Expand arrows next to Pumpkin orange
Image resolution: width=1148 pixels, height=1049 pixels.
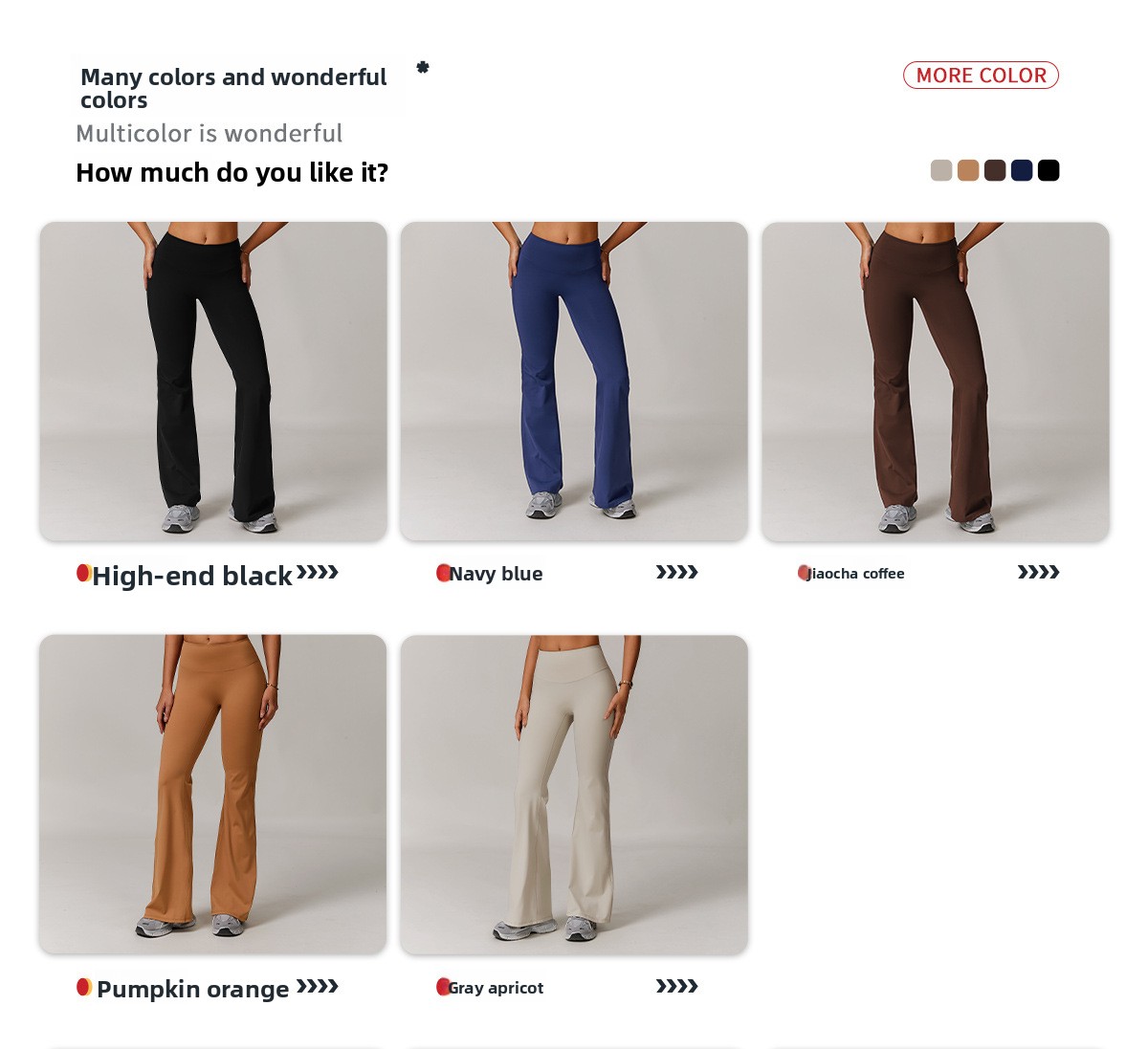coord(318,986)
